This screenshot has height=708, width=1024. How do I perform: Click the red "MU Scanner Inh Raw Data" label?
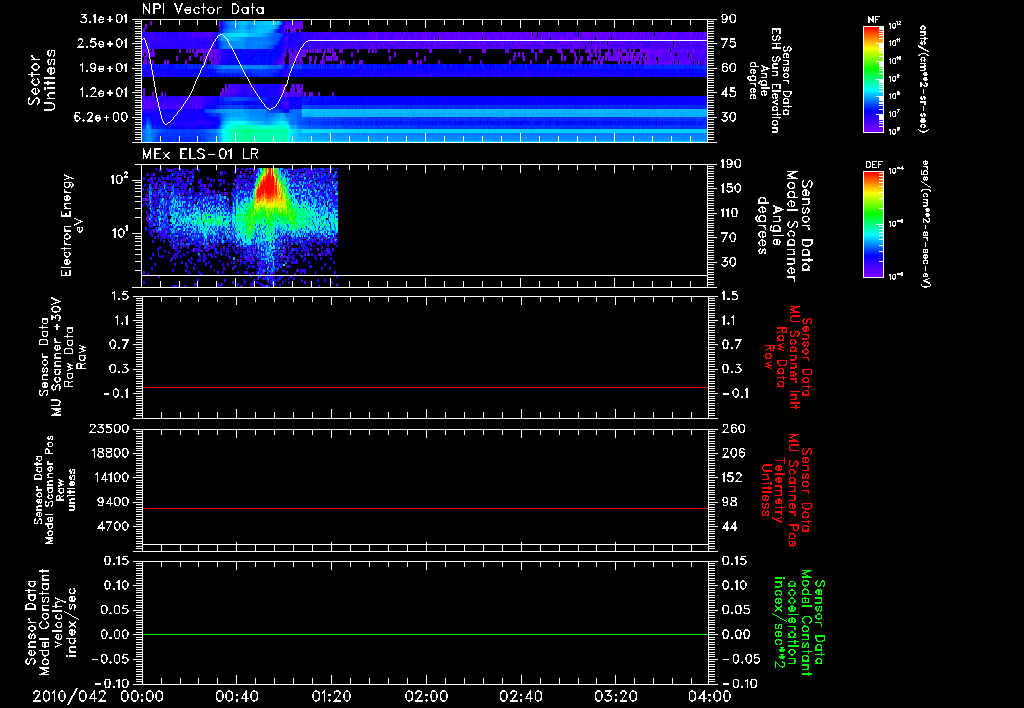coord(789,357)
